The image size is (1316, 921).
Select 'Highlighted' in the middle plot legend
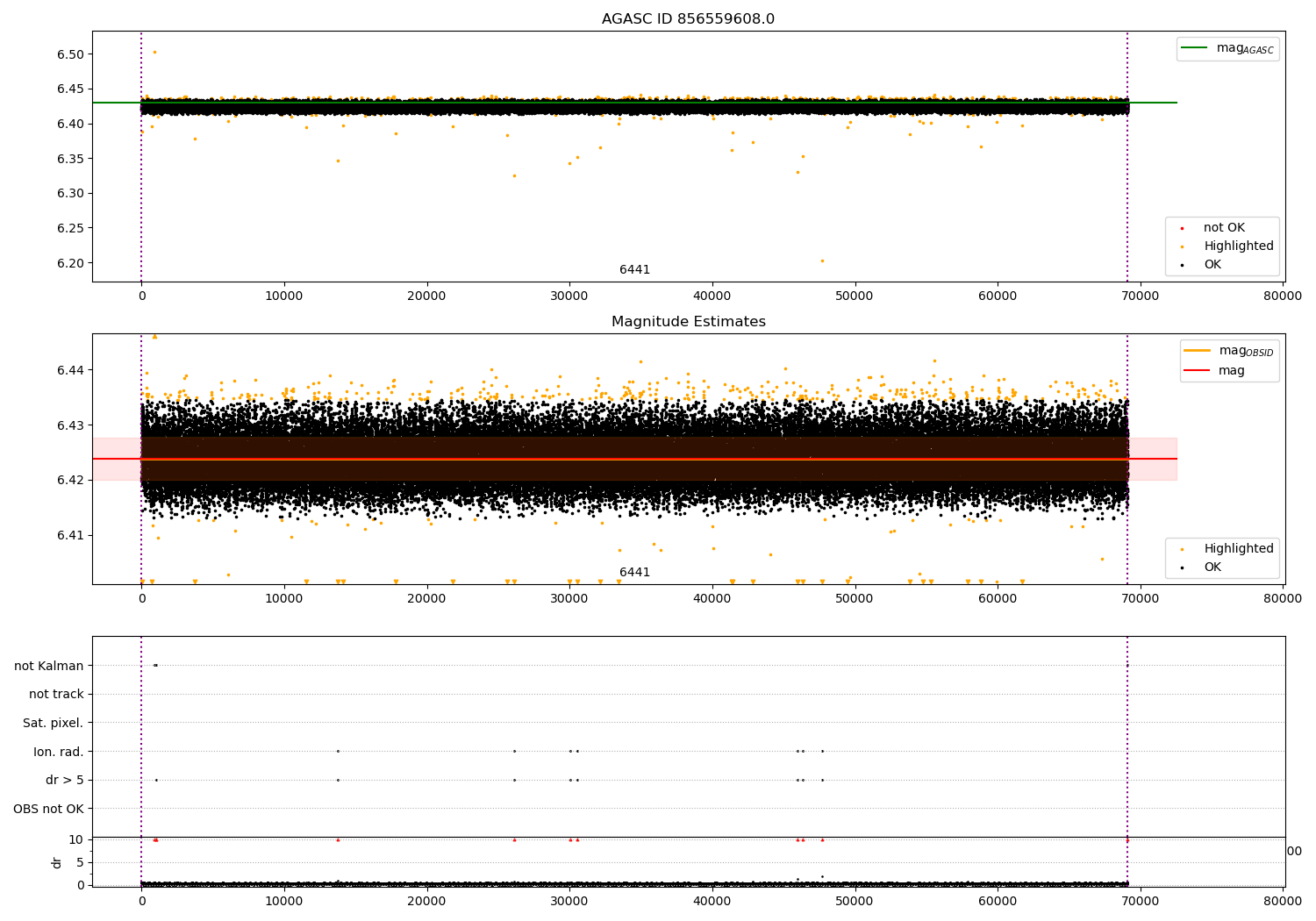[x=1238, y=549]
